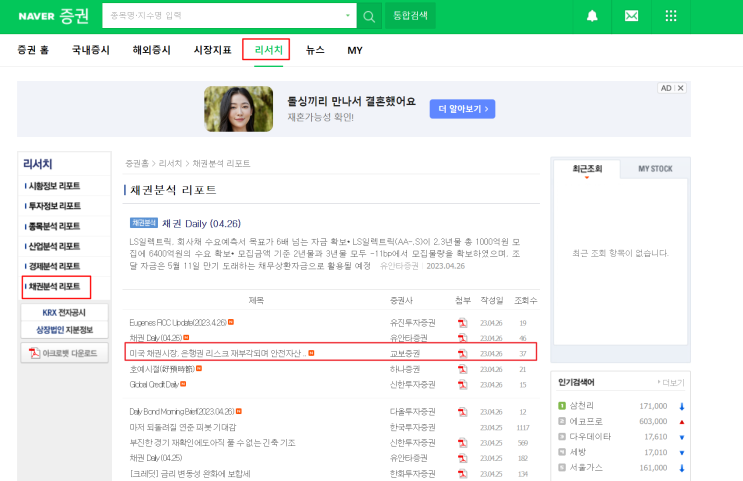This screenshot has width=743, height=481.
Task: Click the woman's photo in the ad
Action: [238, 109]
